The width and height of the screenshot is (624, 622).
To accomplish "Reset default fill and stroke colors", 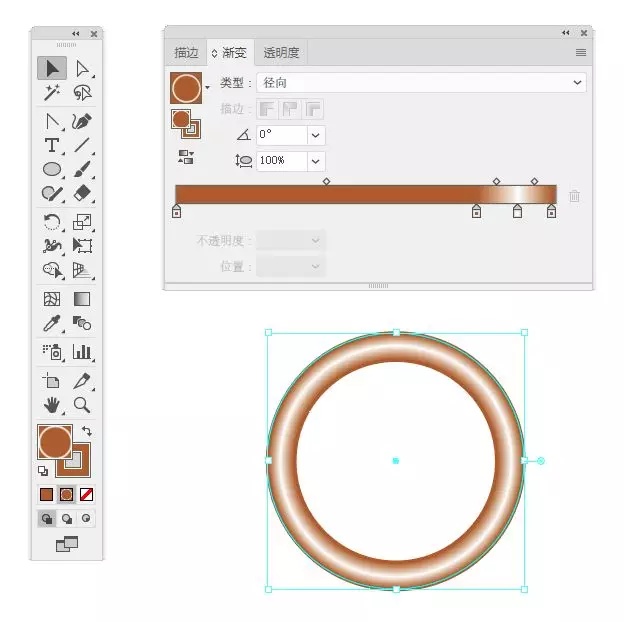I will (43, 471).
